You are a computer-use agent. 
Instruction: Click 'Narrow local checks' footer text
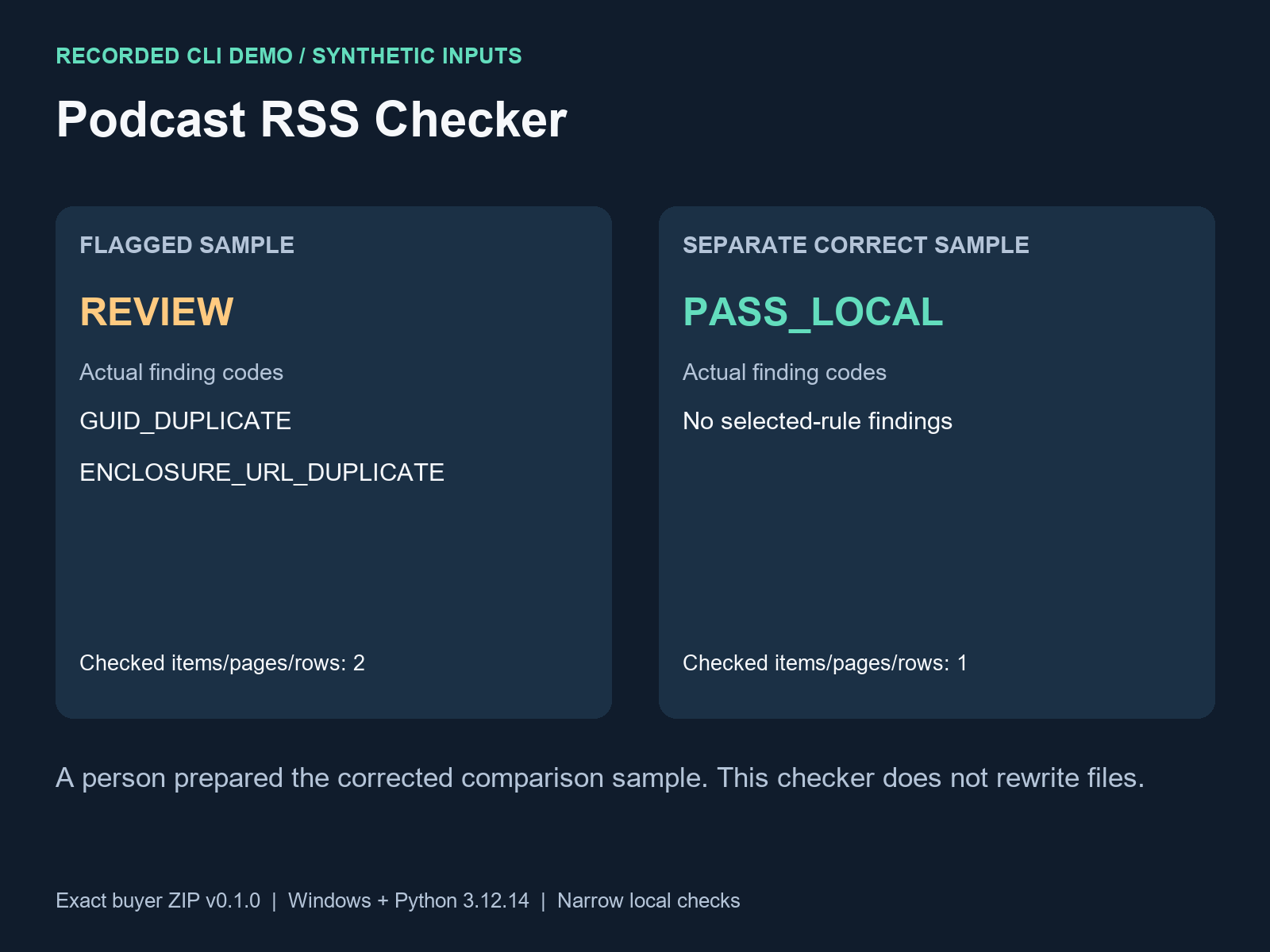(648, 900)
